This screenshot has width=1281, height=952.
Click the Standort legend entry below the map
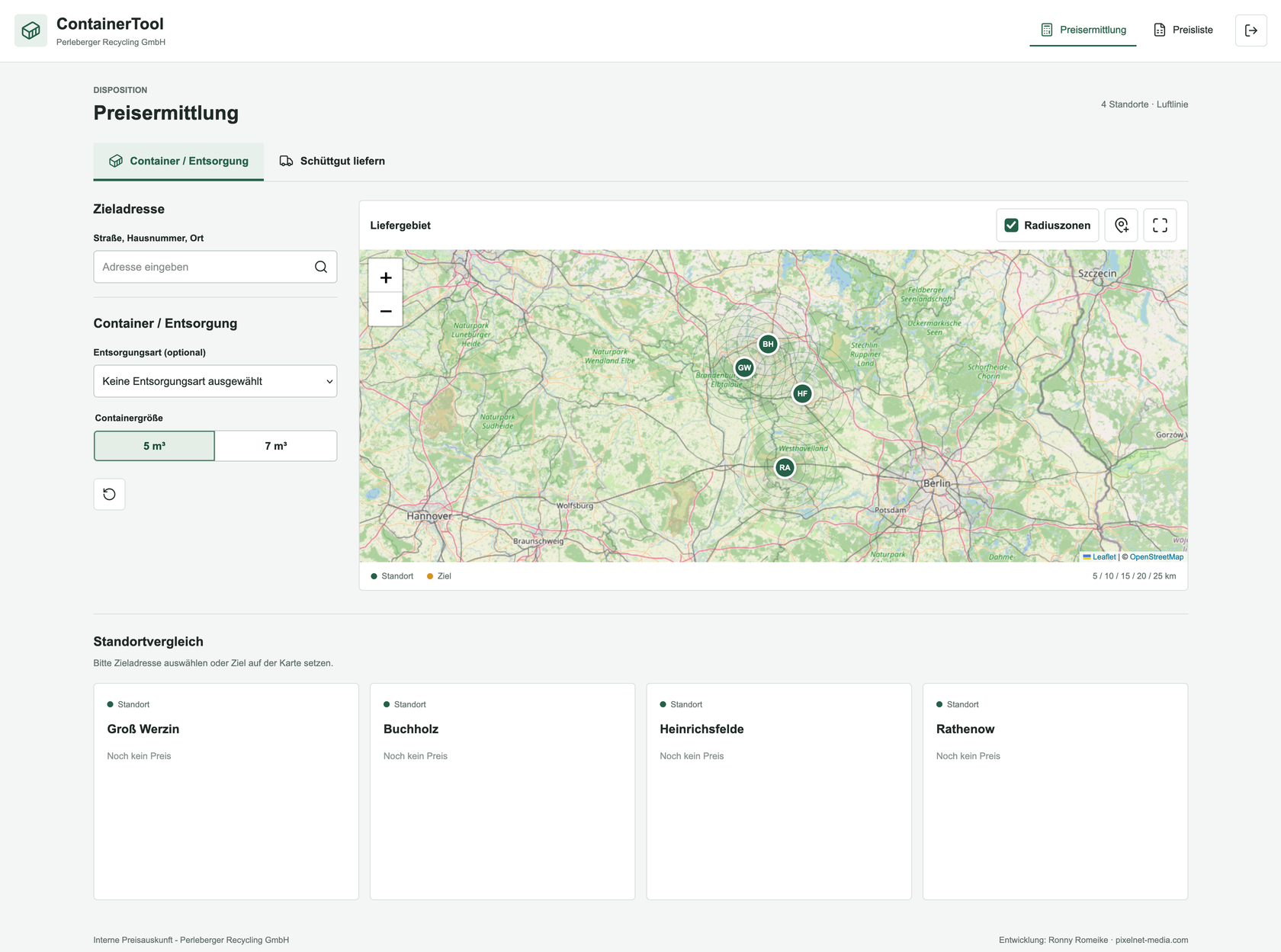pyautogui.click(x=392, y=576)
